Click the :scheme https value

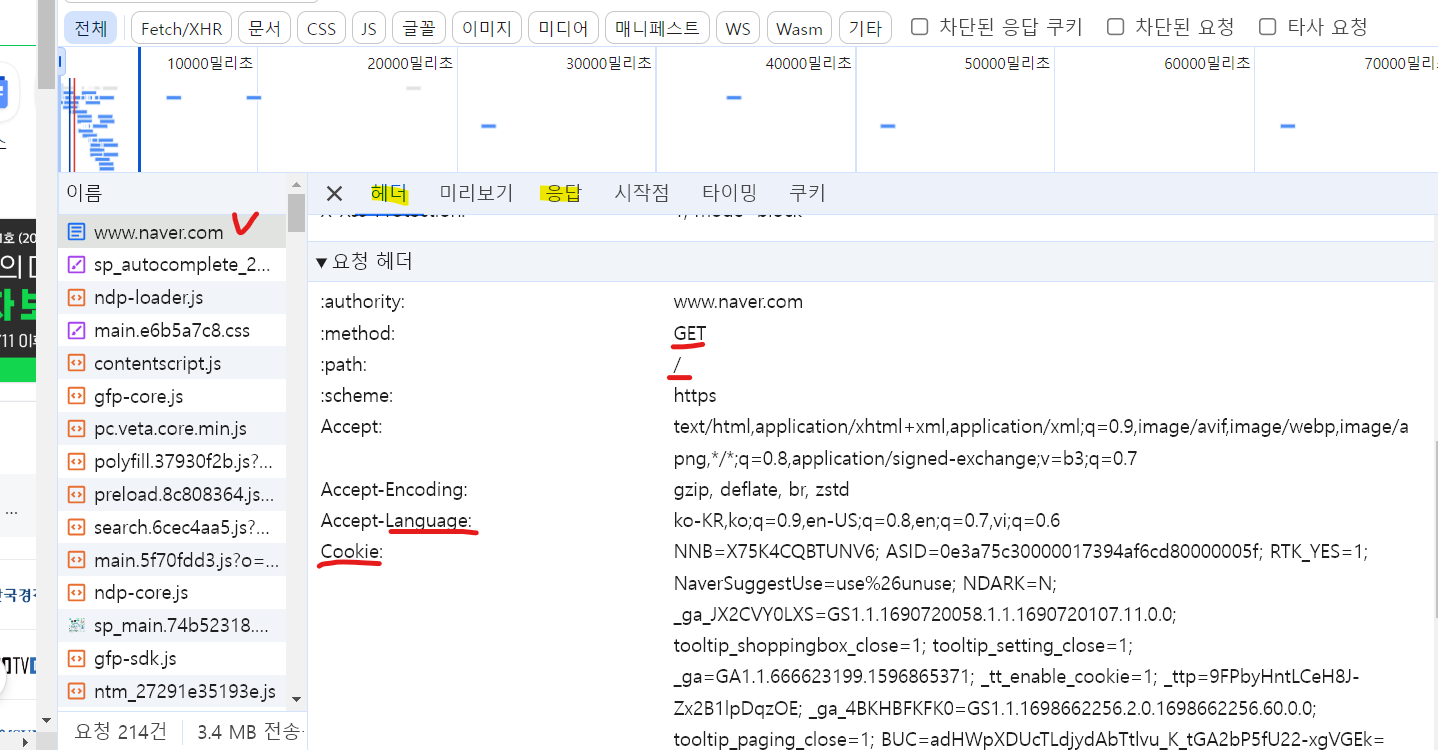point(695,395)
